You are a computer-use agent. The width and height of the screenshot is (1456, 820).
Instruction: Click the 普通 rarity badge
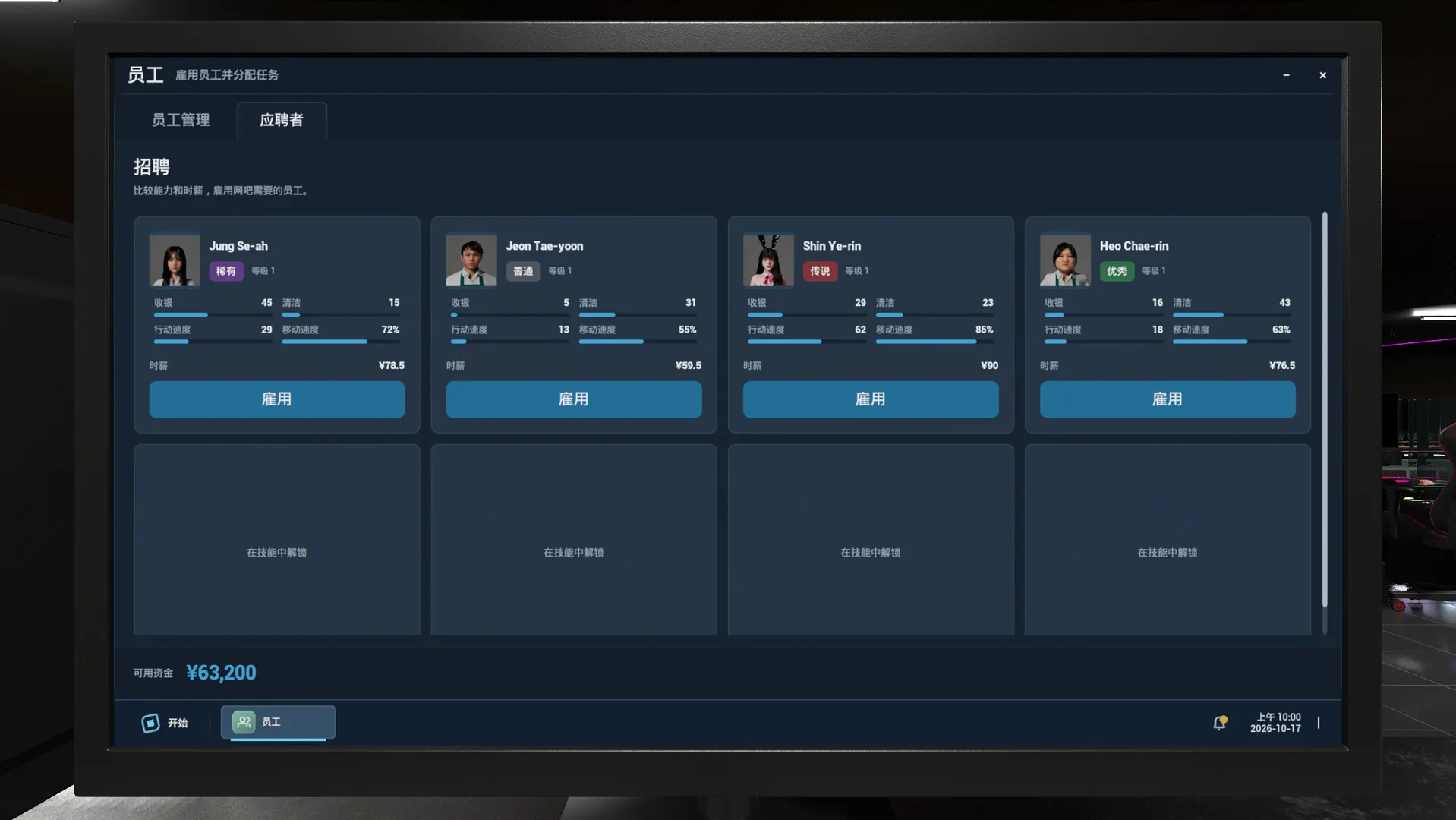pos(523,271)
